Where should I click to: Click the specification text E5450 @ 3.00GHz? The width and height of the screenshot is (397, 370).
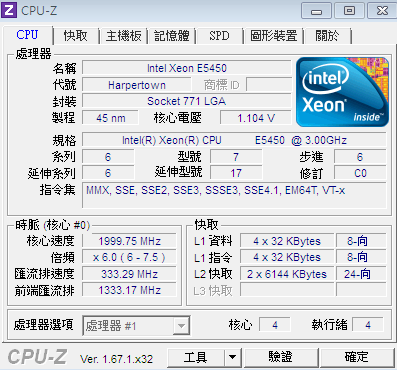point(301,140)
